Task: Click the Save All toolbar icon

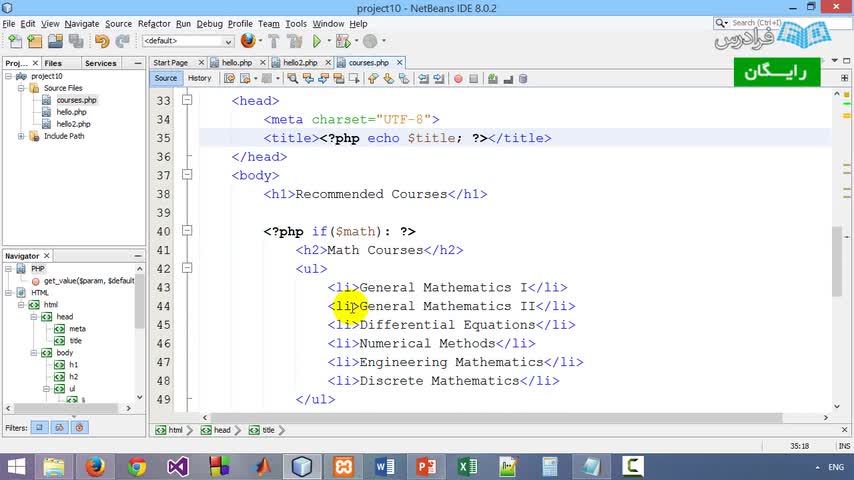Action: [x=76, y=41]
